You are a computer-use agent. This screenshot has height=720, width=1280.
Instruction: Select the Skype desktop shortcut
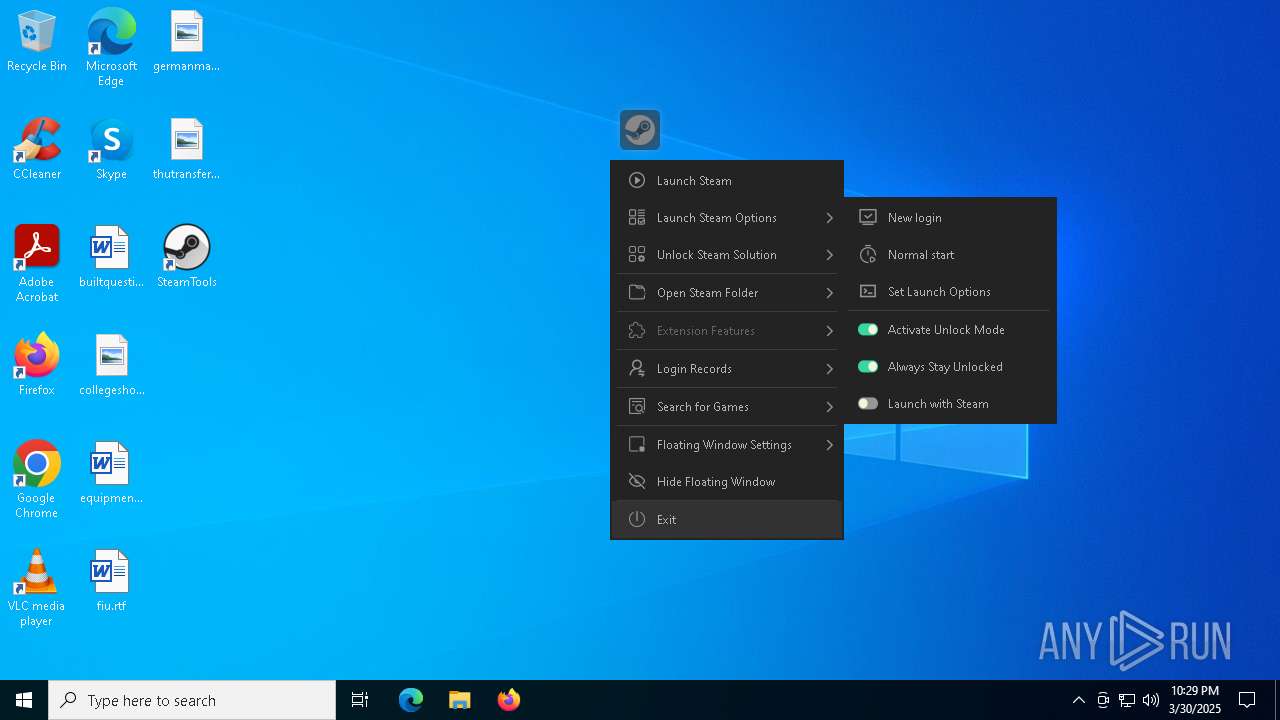111,148
